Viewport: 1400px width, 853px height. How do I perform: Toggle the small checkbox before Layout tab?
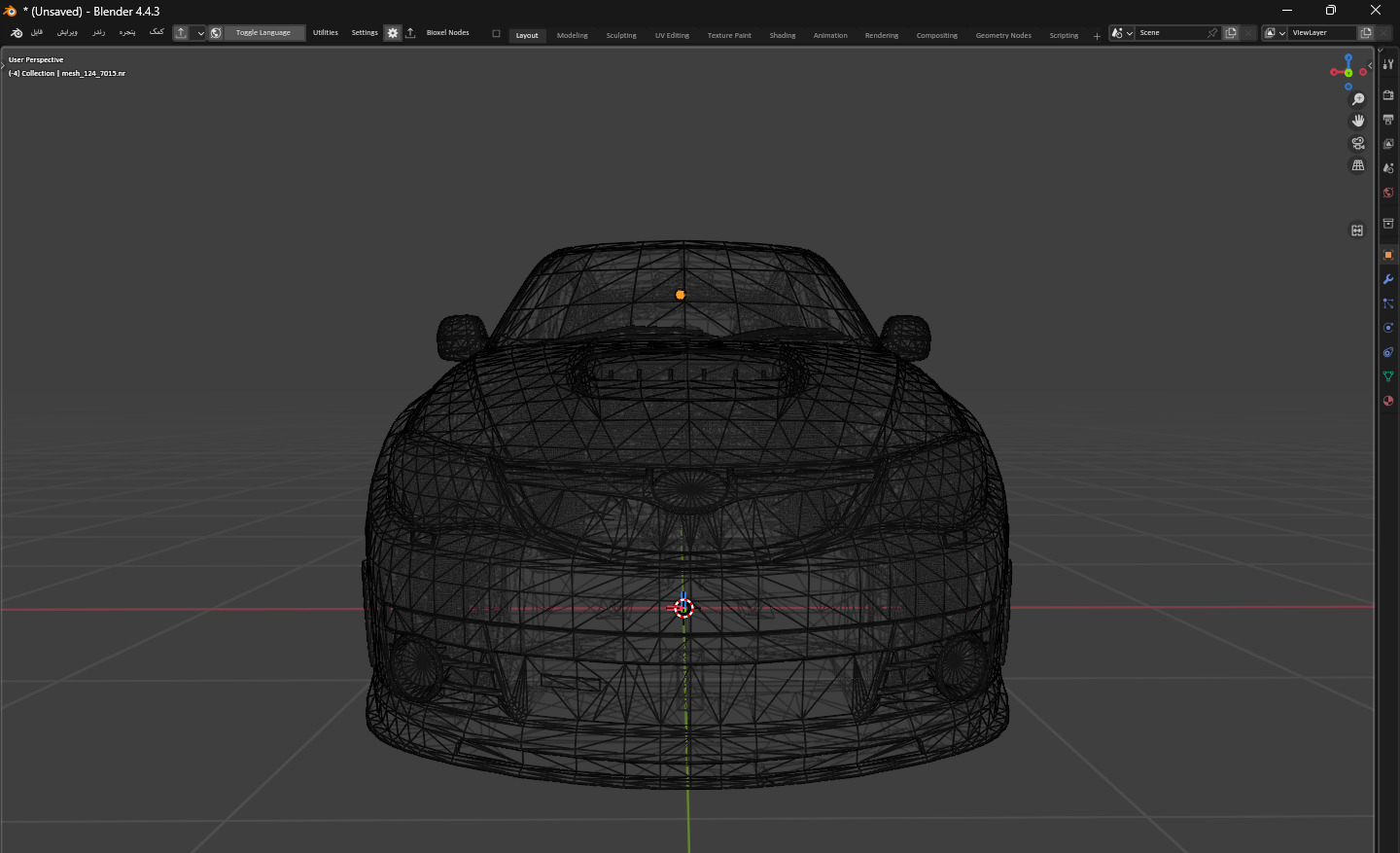pos(496,34)
